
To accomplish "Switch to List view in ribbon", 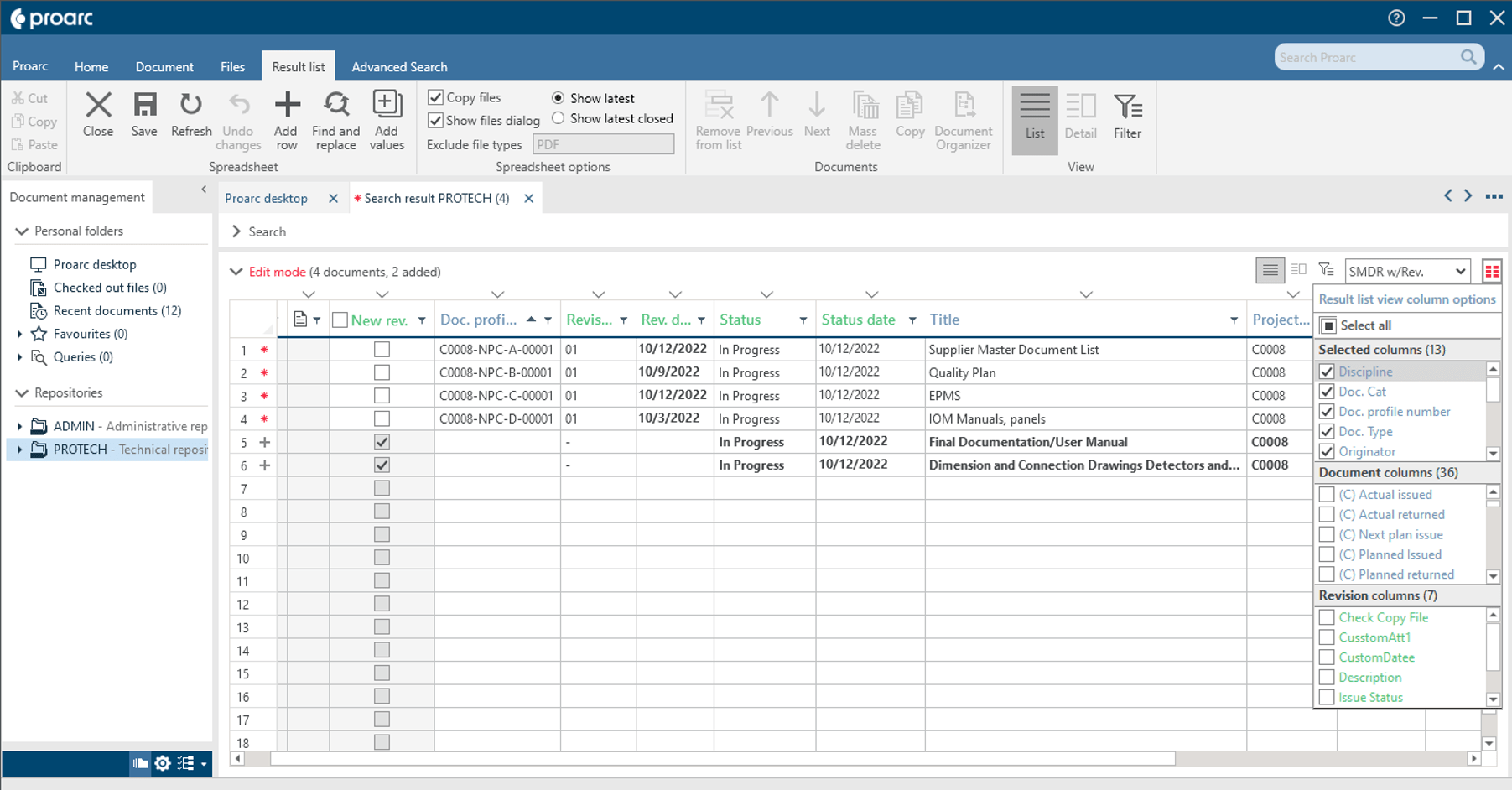I will pos(1035,121).
